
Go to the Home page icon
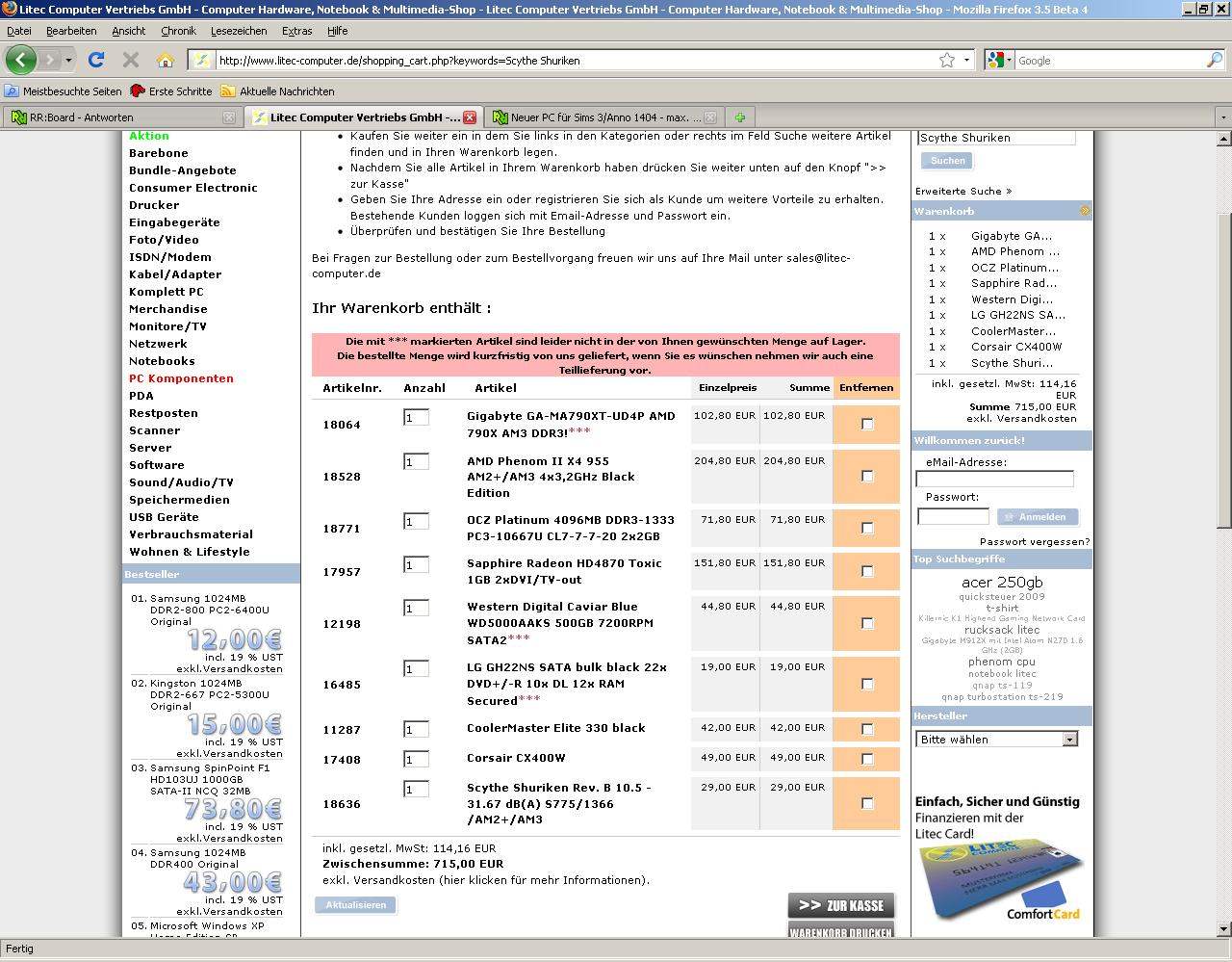click(166, 60)
